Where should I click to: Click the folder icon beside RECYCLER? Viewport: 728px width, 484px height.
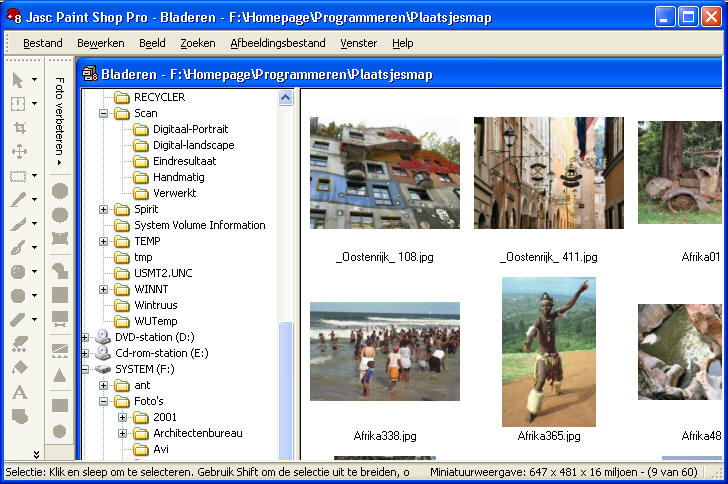tap(122, 97)
